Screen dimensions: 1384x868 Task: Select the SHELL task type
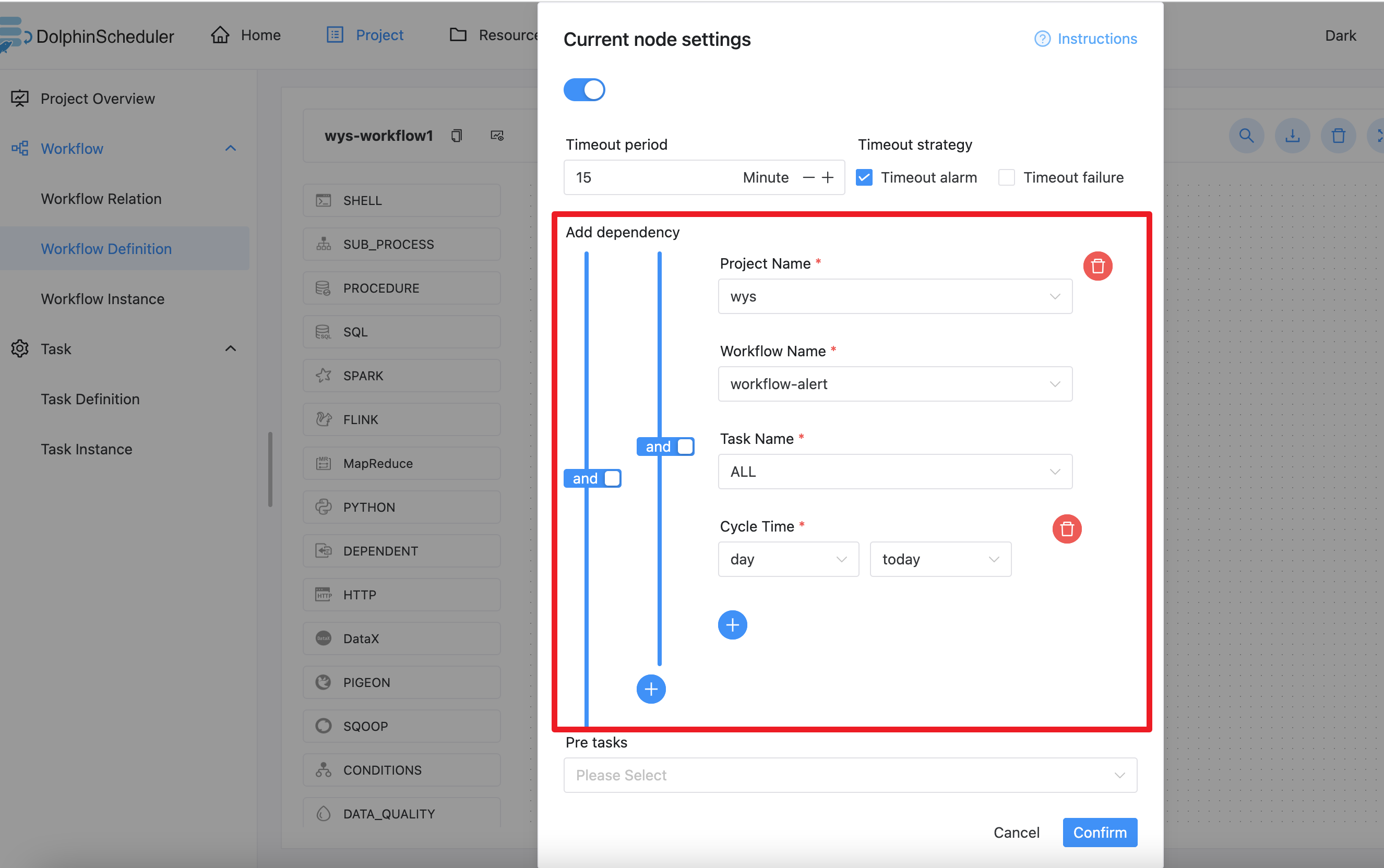pos(401,200)
